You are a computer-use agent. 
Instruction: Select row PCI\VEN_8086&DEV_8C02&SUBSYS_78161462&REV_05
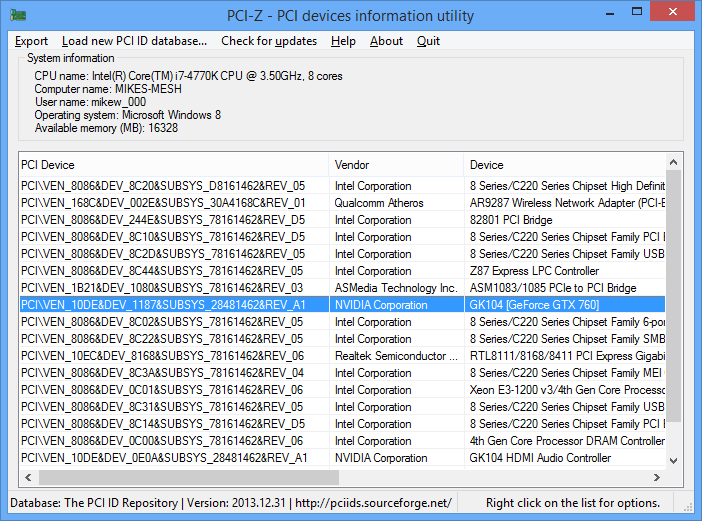[x=342, y=322]
